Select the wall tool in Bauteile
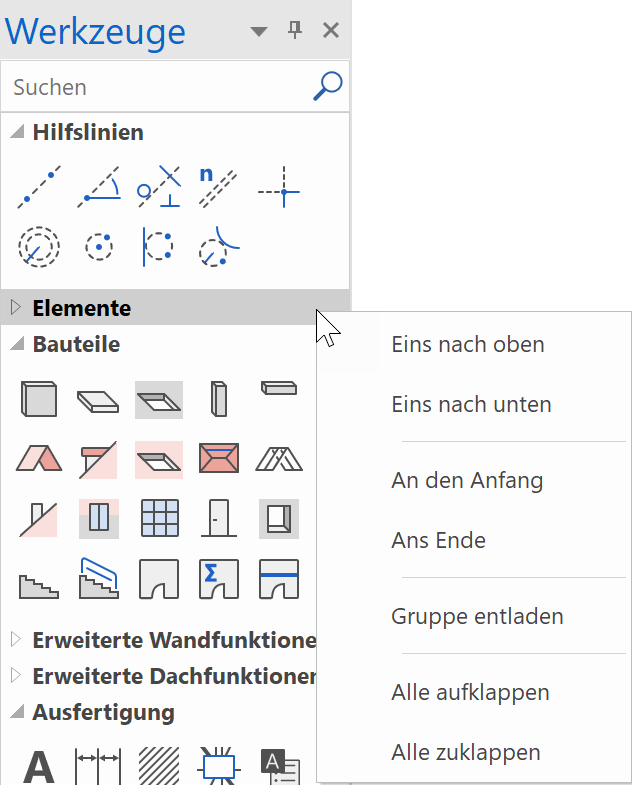Image resolution: width=632 pixels, height=785 pixels. 39,399
